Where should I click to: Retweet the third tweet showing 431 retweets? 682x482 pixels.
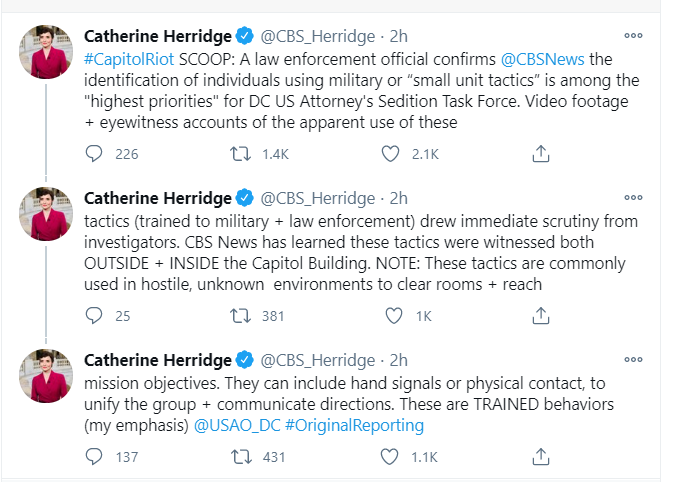(x=241, y=456)
